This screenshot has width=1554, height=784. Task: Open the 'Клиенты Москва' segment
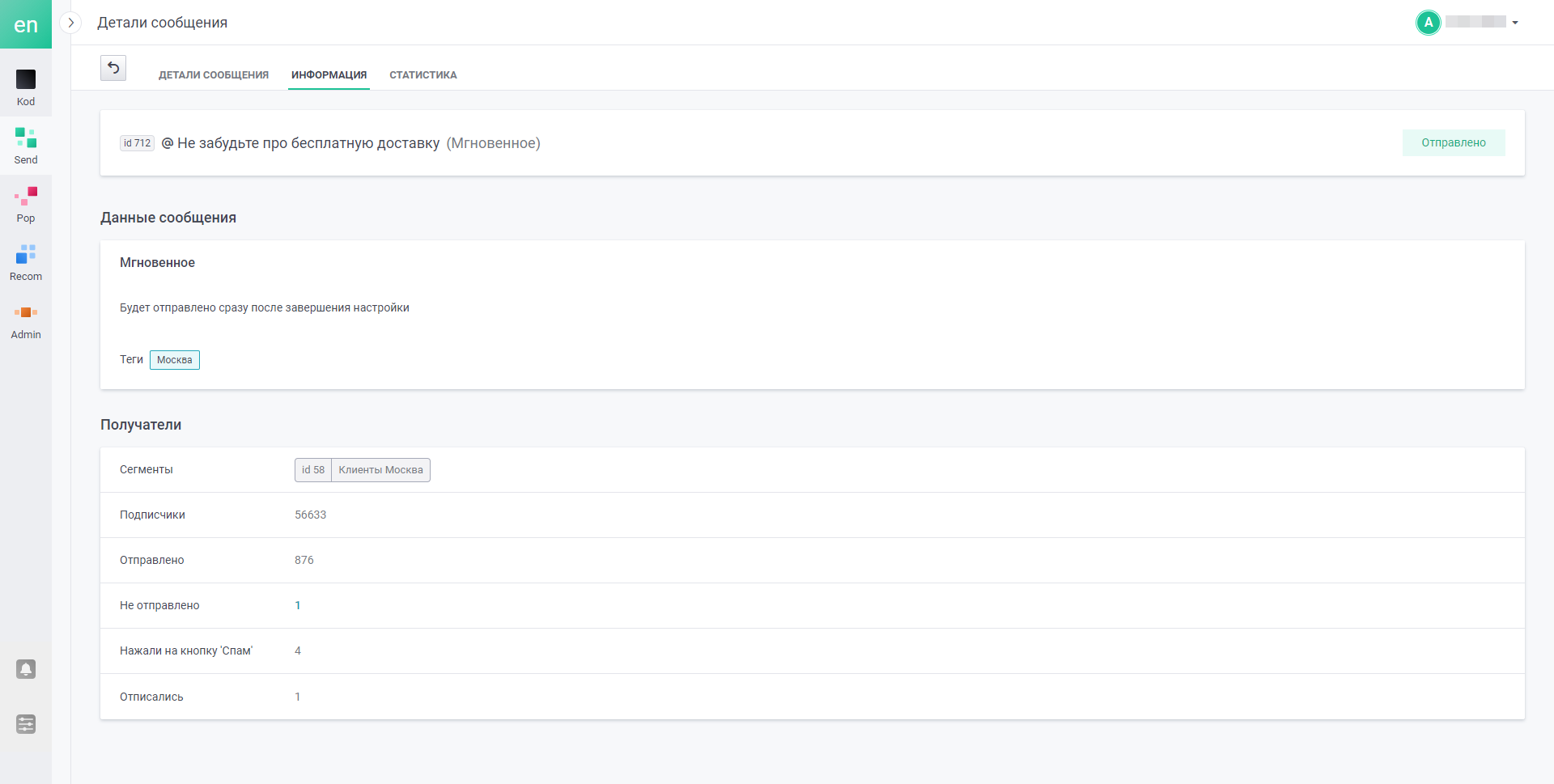point(380,470)
